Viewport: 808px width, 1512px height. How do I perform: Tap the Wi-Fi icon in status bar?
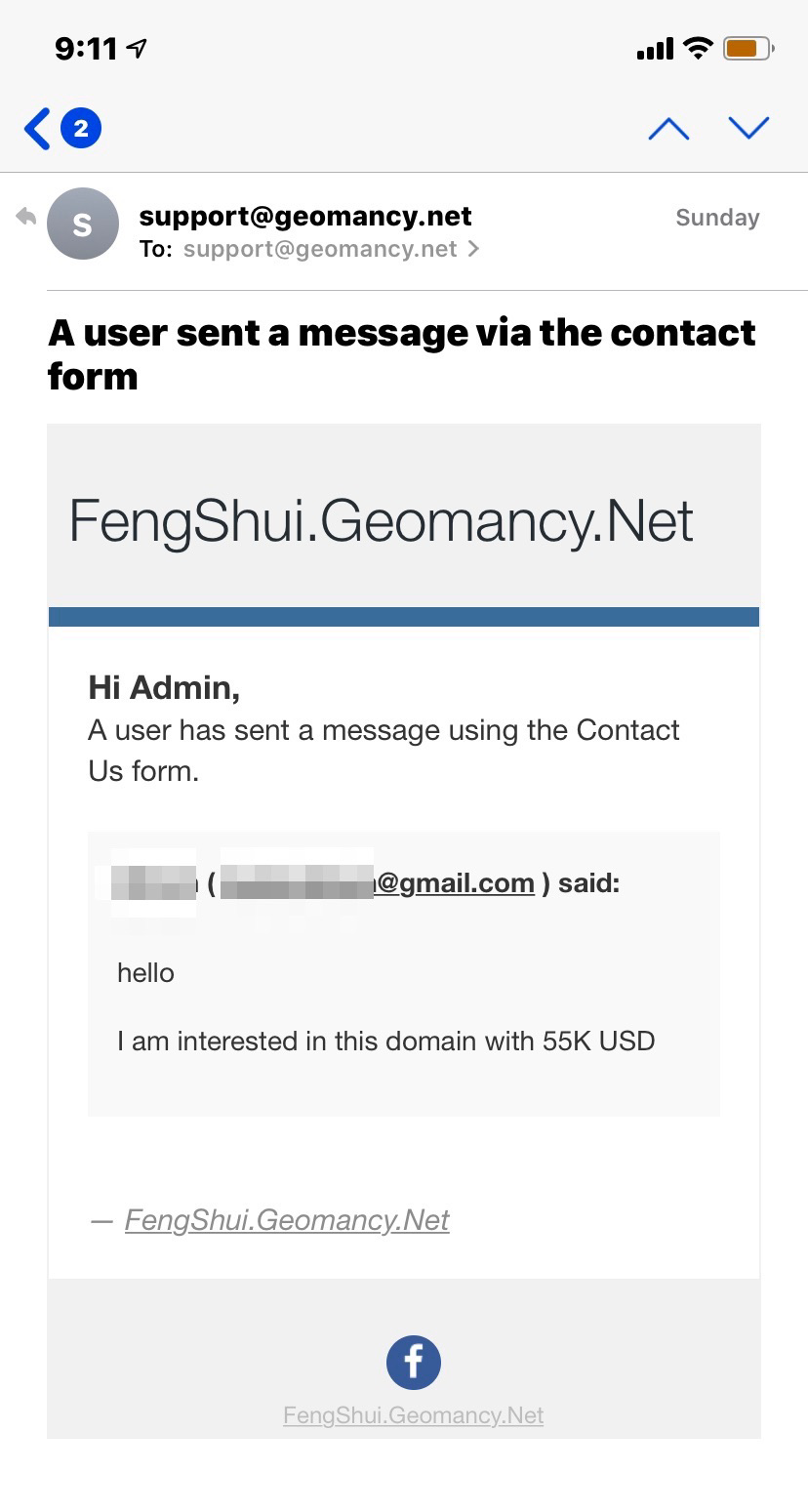click(698, 47)
